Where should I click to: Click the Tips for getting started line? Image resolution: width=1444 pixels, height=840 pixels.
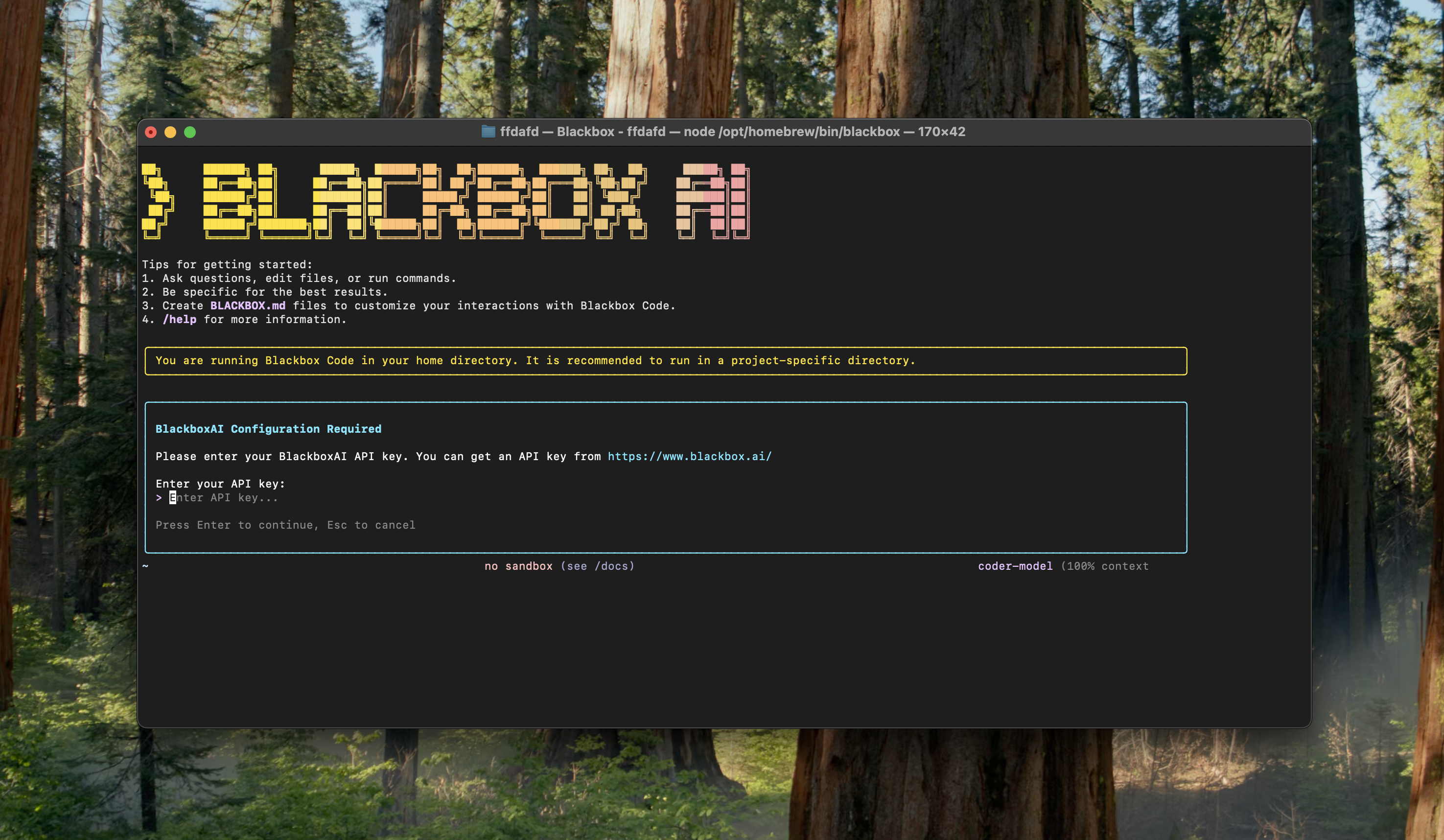(227, 265)
